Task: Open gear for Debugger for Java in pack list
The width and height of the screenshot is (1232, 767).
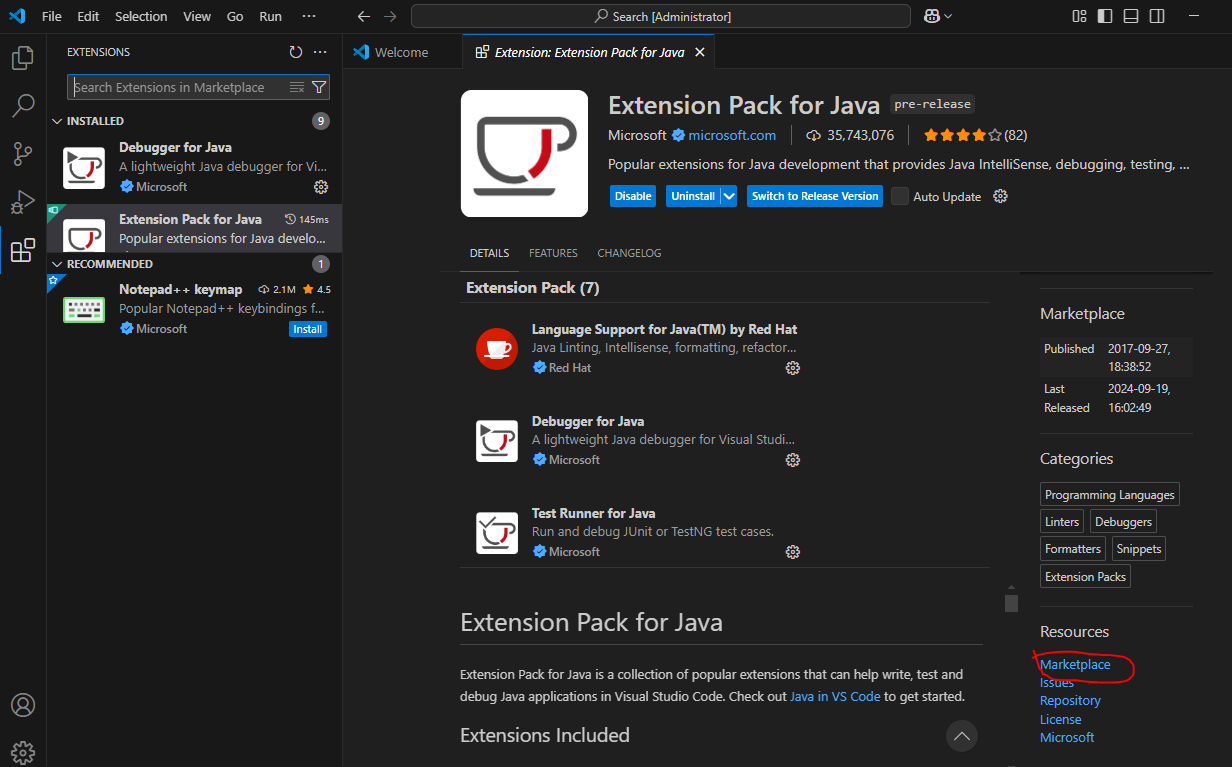Action: (793, 460)
